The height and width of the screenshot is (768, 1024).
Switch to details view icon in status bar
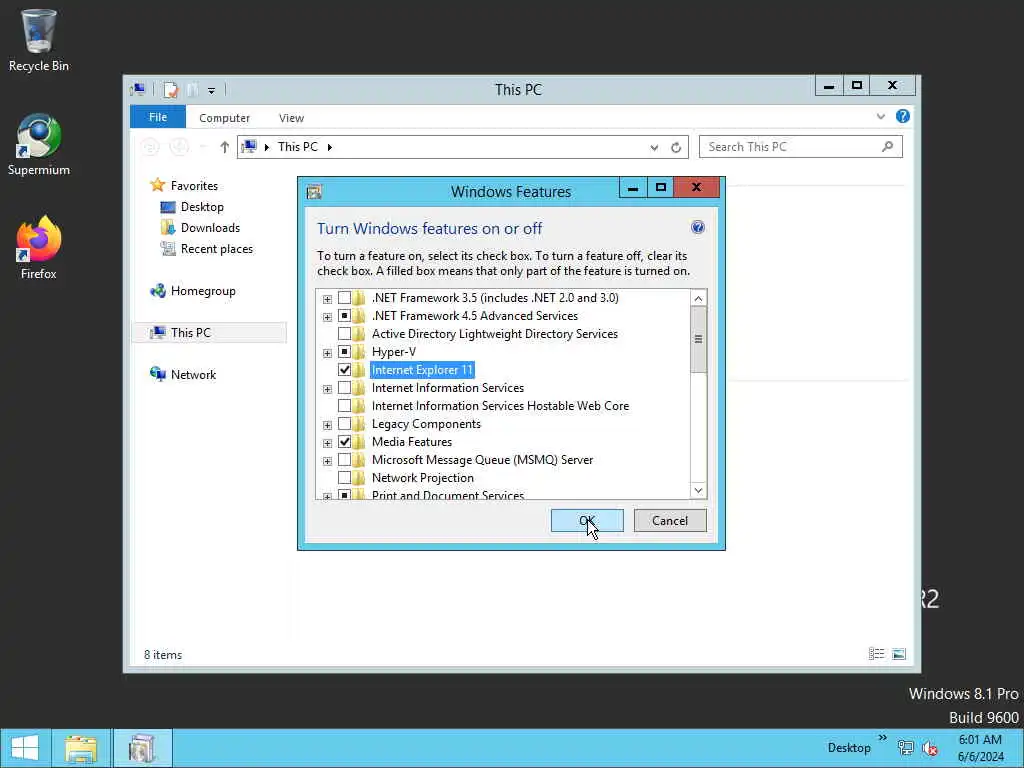click(x=876, y=654)
